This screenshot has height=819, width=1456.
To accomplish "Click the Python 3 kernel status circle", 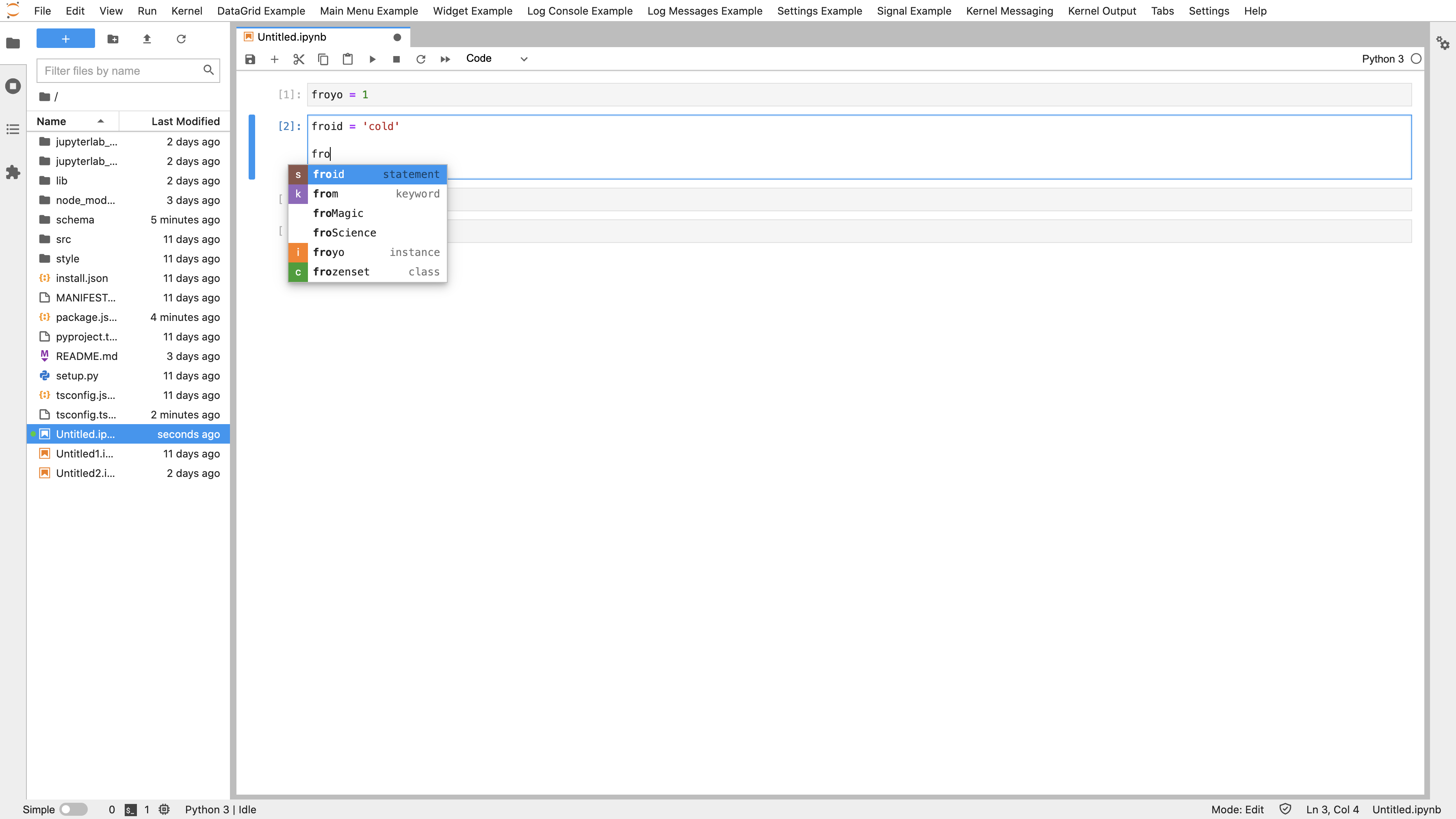I will 1416,59.
